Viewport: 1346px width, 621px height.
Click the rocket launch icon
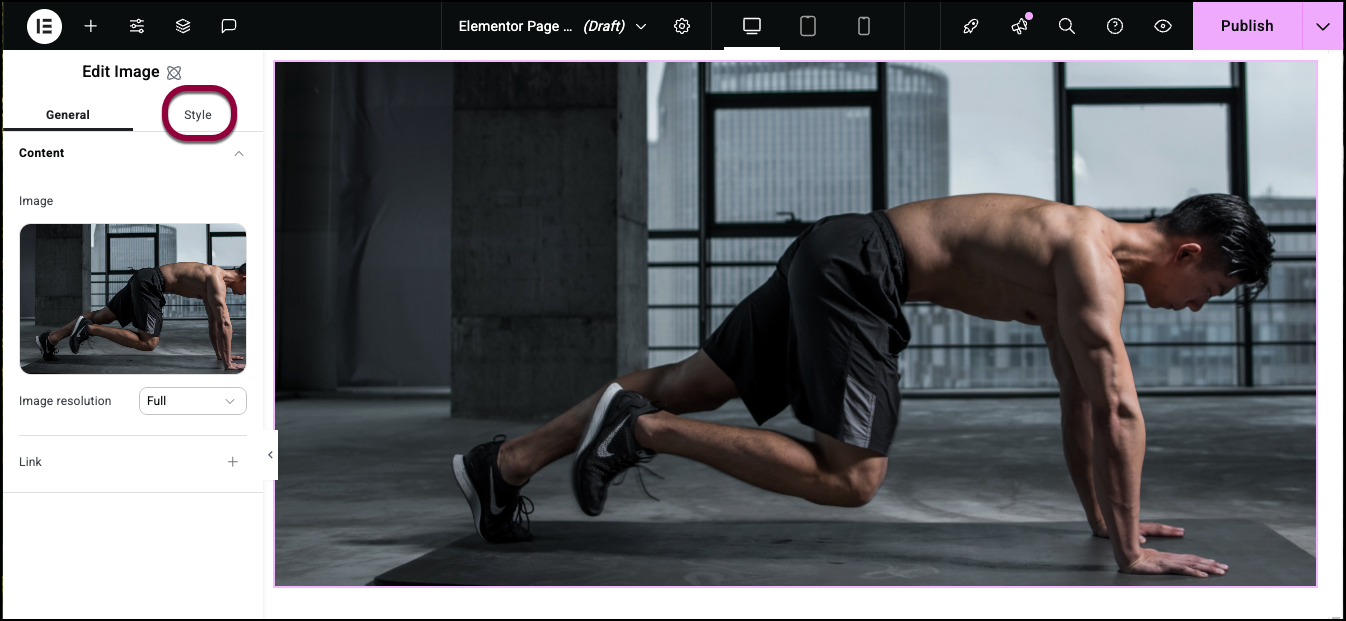(x=971, y=27)
